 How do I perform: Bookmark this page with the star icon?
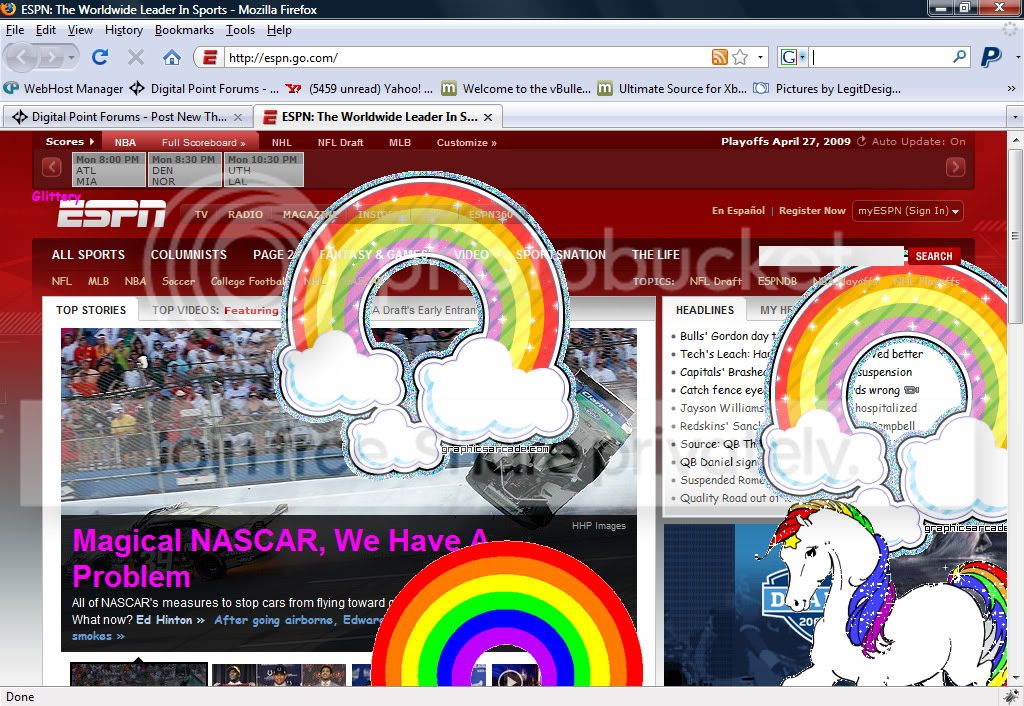tap(740, 57)
